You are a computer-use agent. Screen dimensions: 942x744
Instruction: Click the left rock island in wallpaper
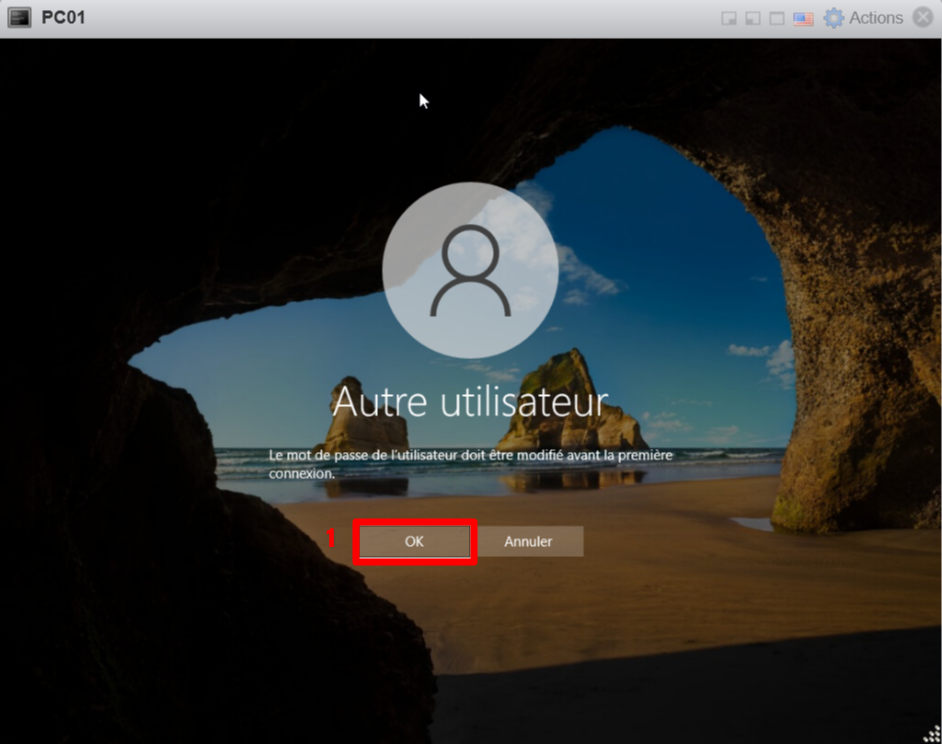367,420
